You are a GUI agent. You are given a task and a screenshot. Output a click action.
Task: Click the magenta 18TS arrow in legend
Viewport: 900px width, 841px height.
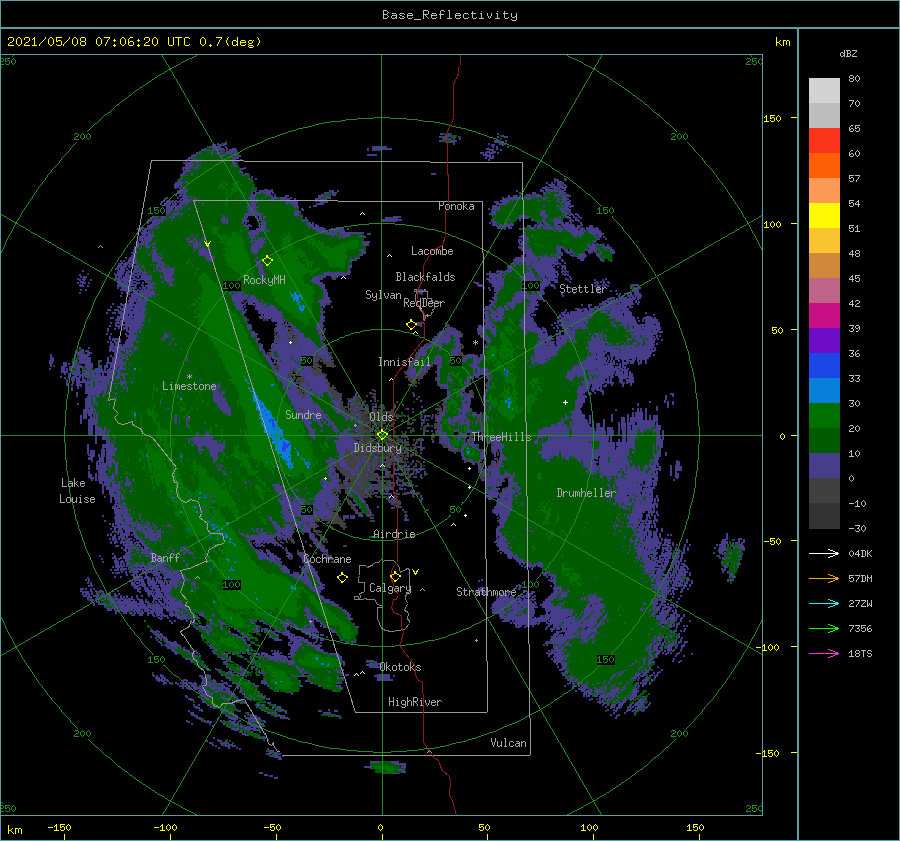pyautogui.click(x=824, y=653)
